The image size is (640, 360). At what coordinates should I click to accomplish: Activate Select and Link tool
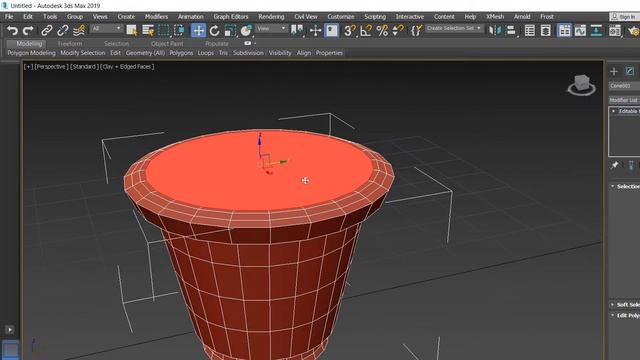point(47,31)
